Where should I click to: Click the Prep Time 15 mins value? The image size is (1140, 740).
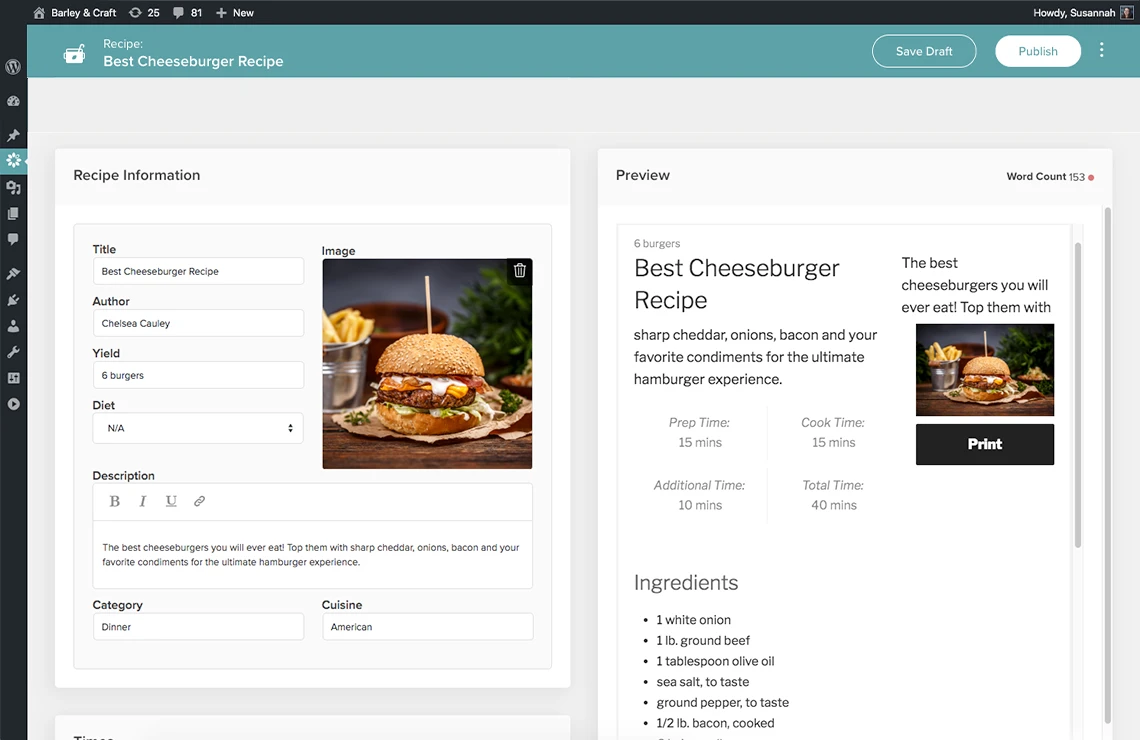tap(699, 443)
